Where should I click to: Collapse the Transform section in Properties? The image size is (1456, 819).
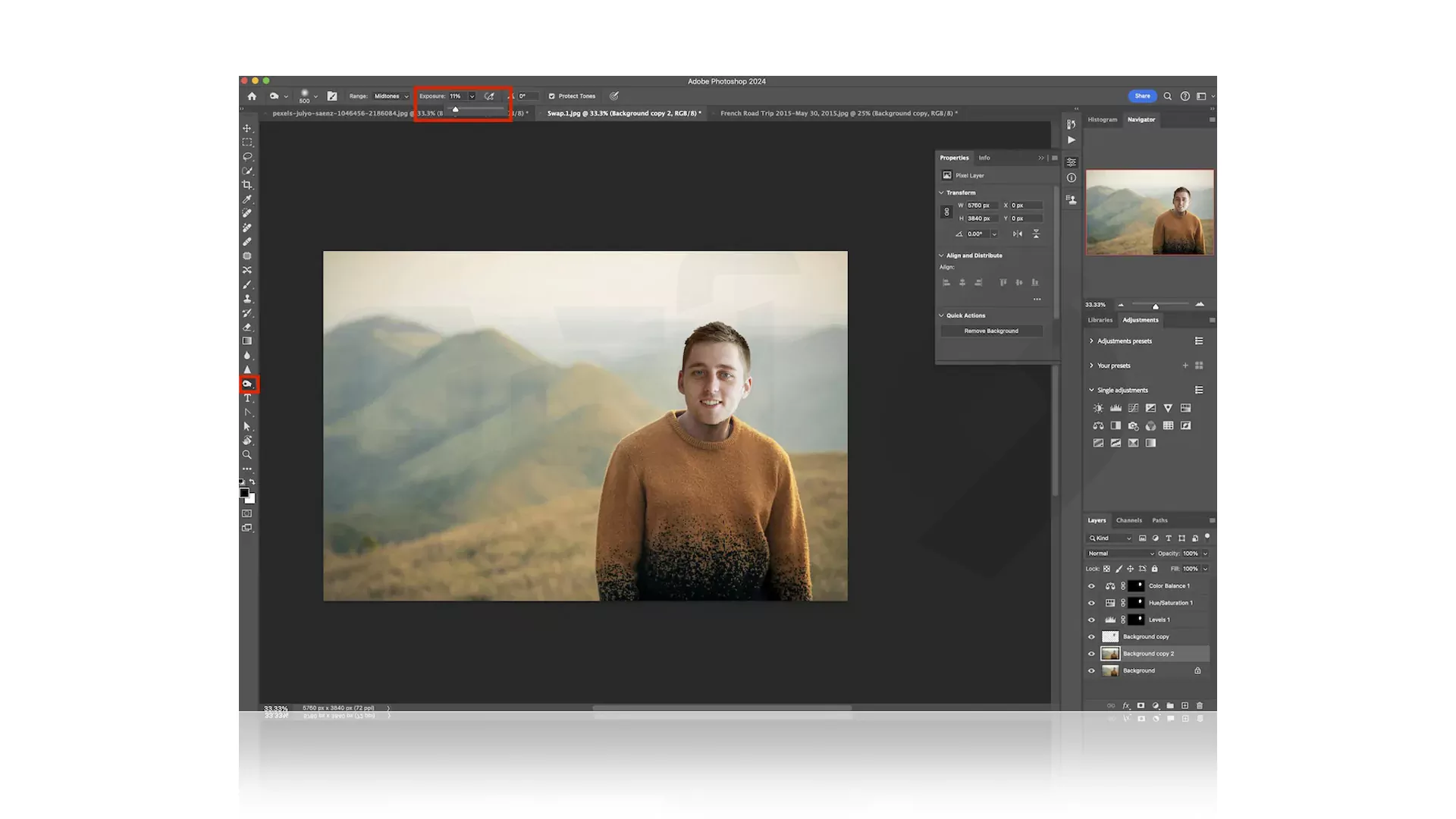pyautogui.click(x=941, y=193)
